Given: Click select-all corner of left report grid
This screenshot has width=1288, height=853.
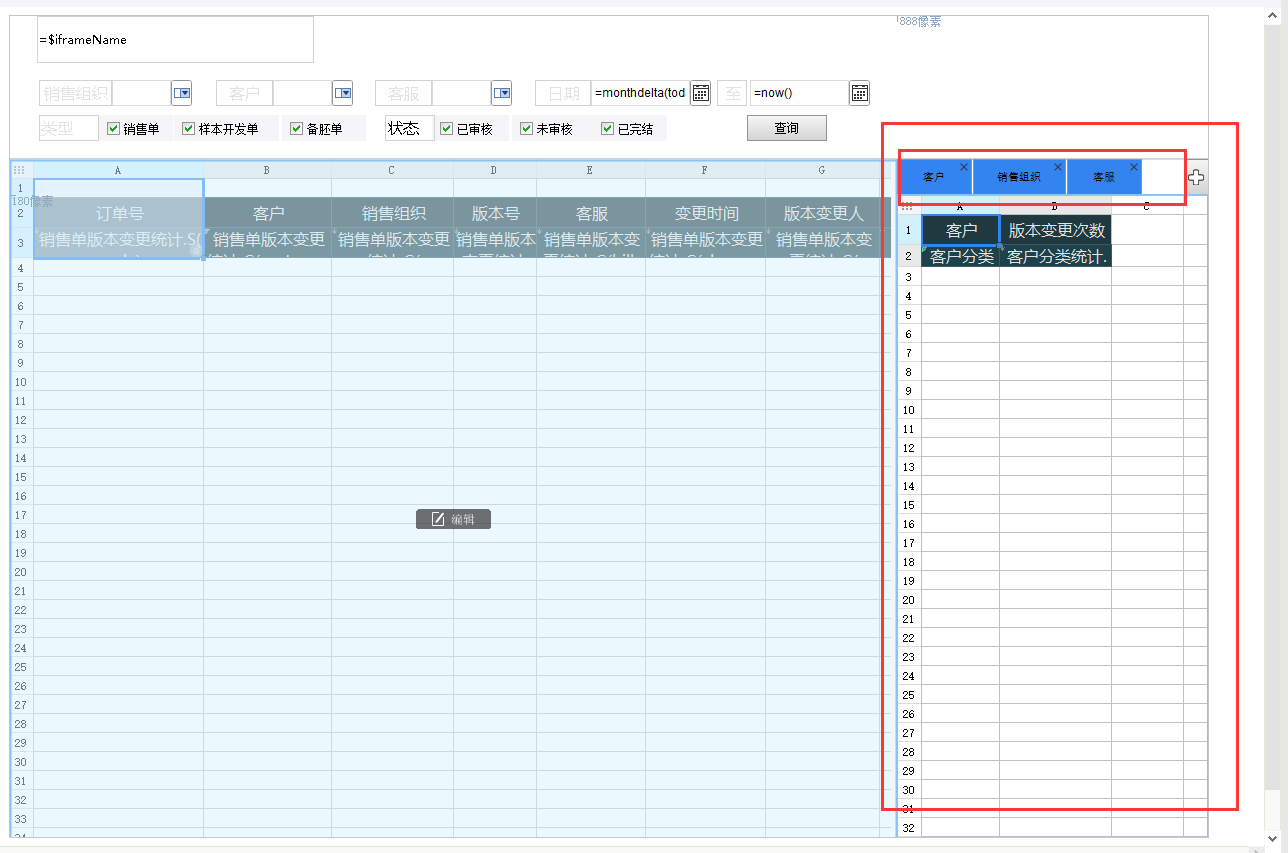Looking at the screenshot, I should [19, 170].
